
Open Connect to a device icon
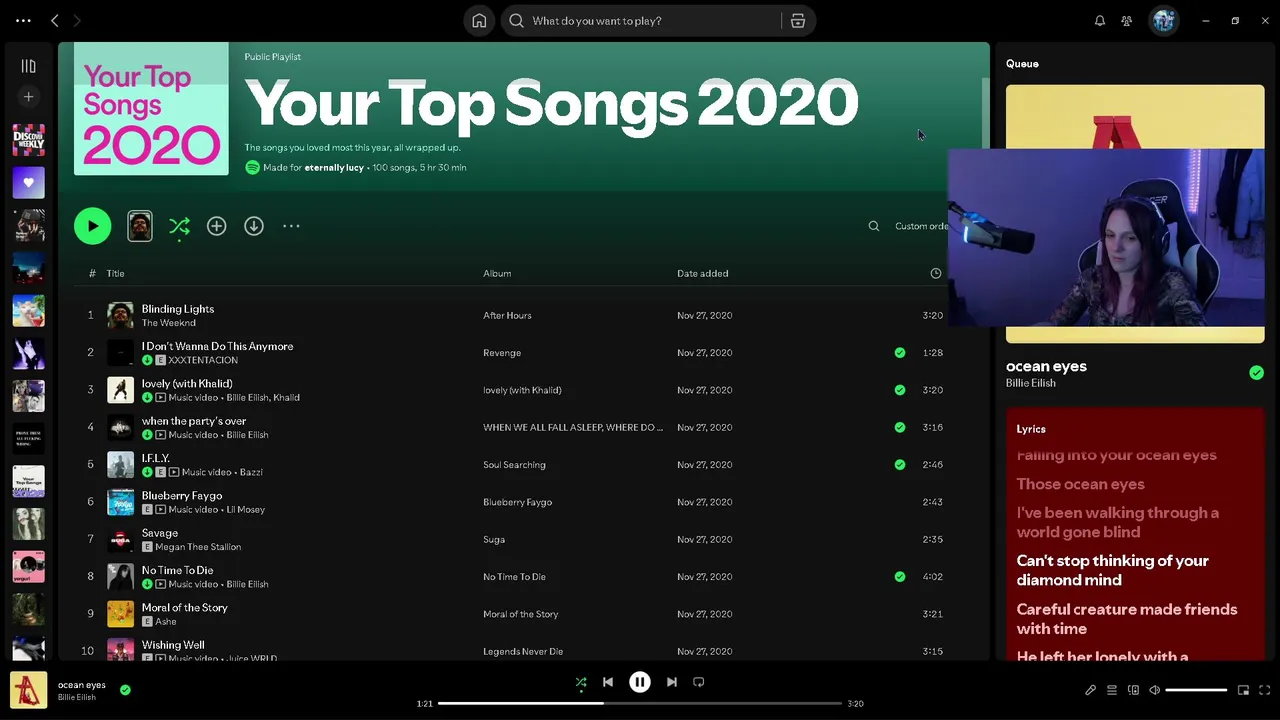(1133, 690)
